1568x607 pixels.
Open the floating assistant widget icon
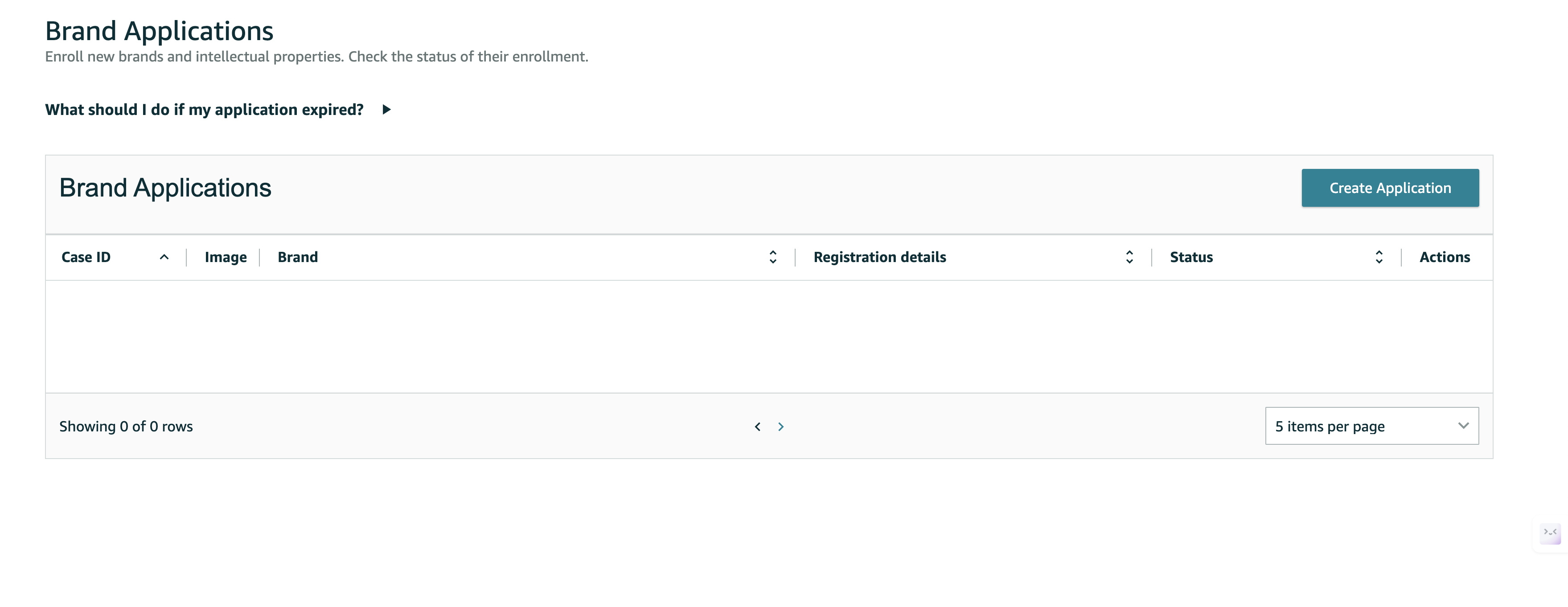1550,534
